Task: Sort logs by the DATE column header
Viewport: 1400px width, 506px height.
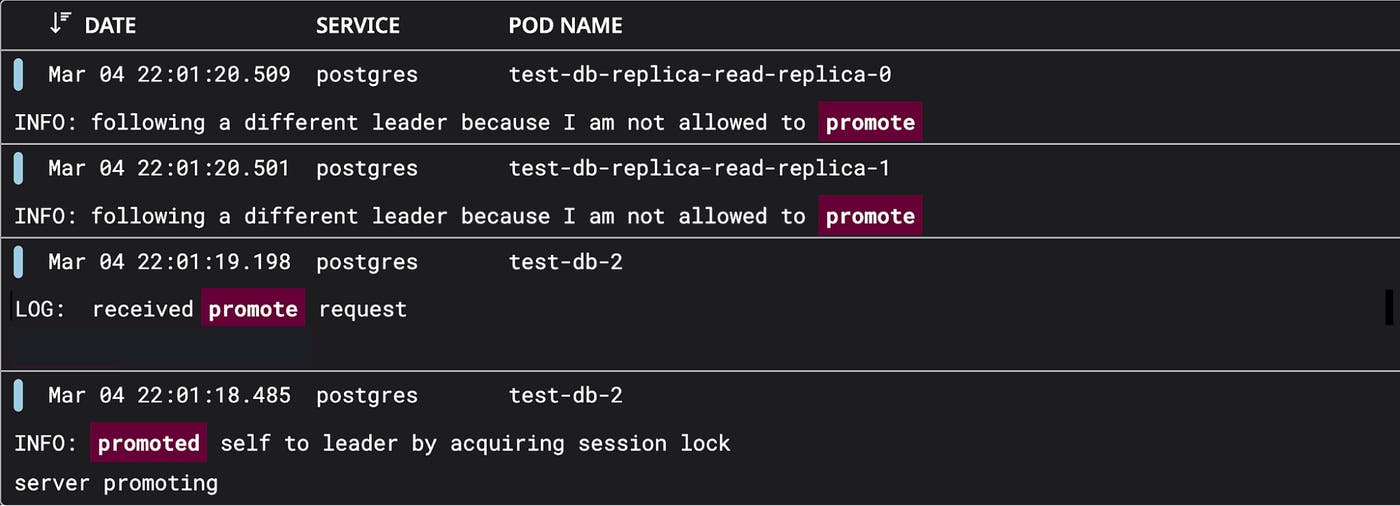Action: [110, 25]
